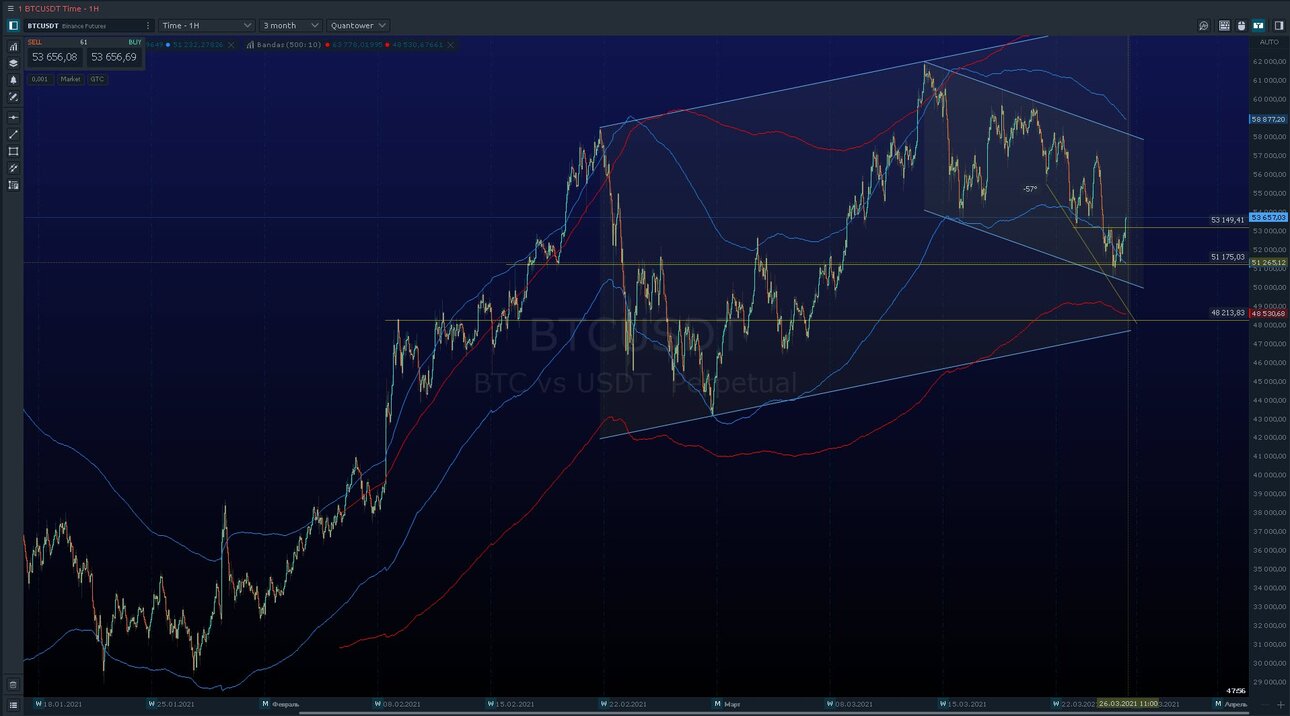The image size is (1290, 716).
Task: Click the 51 175,03 horizontal line label
Action: [1227, 257]
